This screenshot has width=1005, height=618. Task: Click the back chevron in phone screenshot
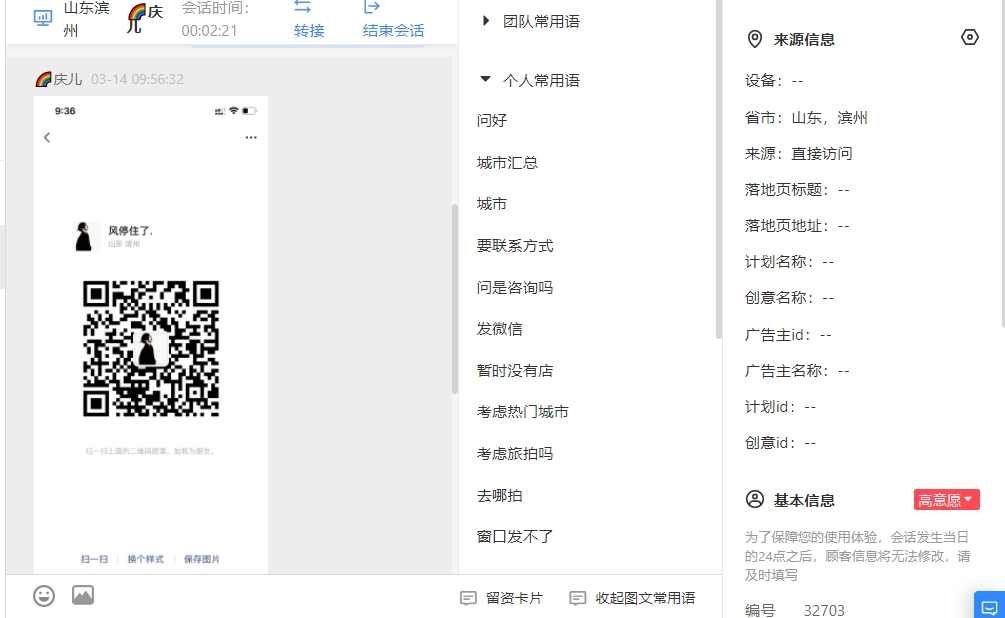(x=47, y=137)
